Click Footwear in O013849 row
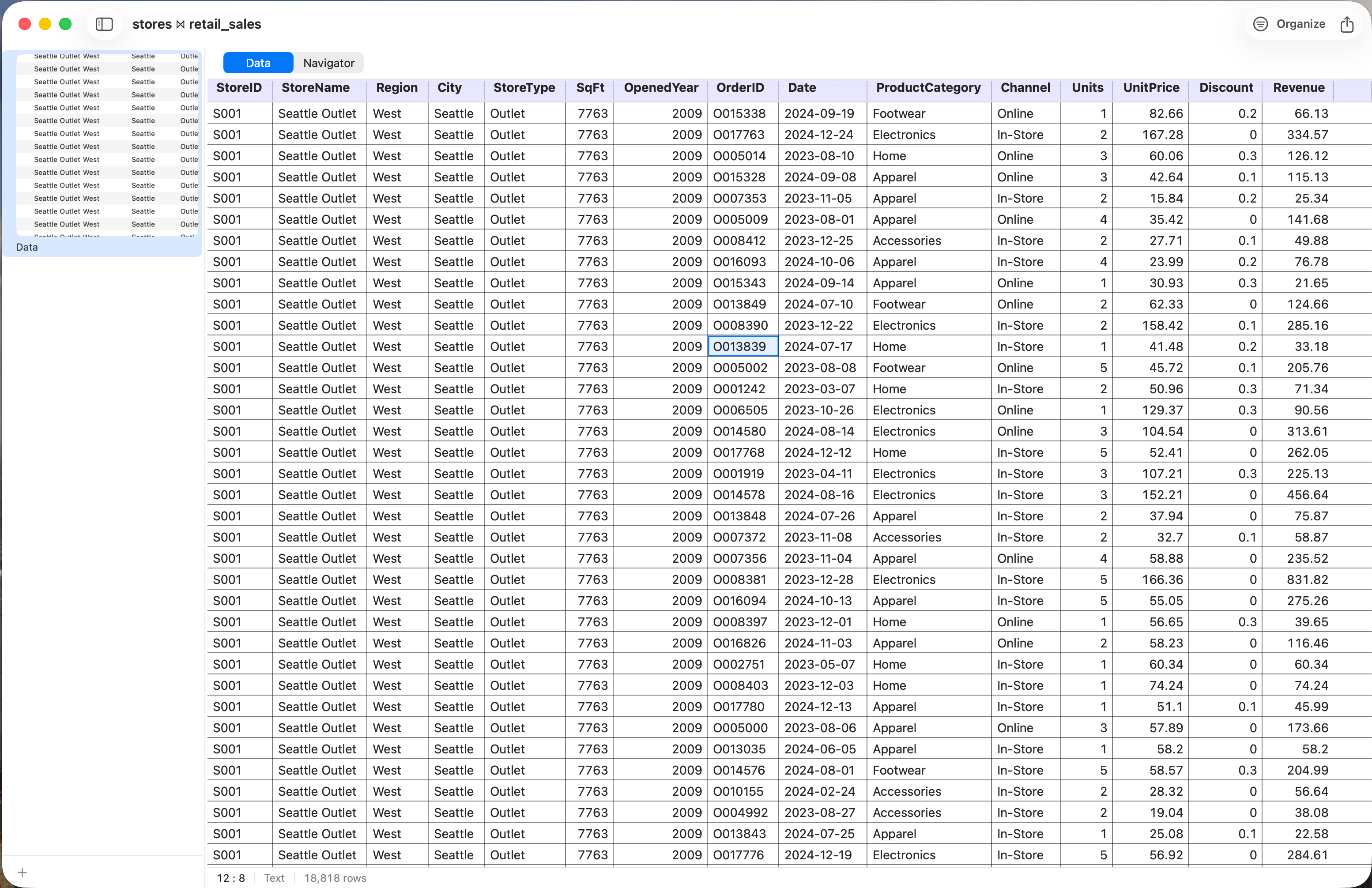This screenshot has width=1372, height=888. point(929,304)
